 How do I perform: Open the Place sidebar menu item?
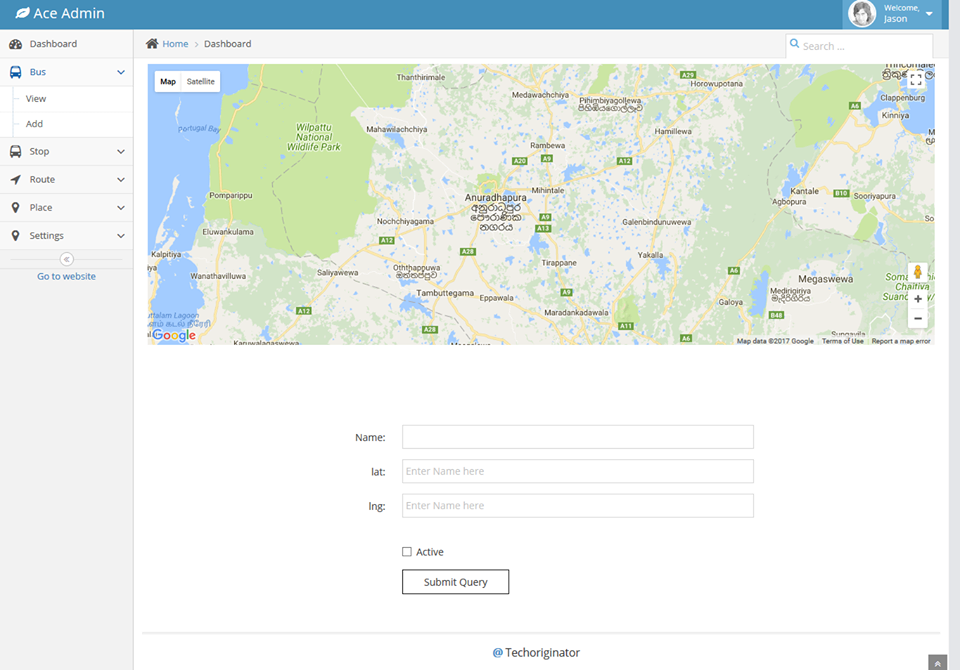(66, 208)
